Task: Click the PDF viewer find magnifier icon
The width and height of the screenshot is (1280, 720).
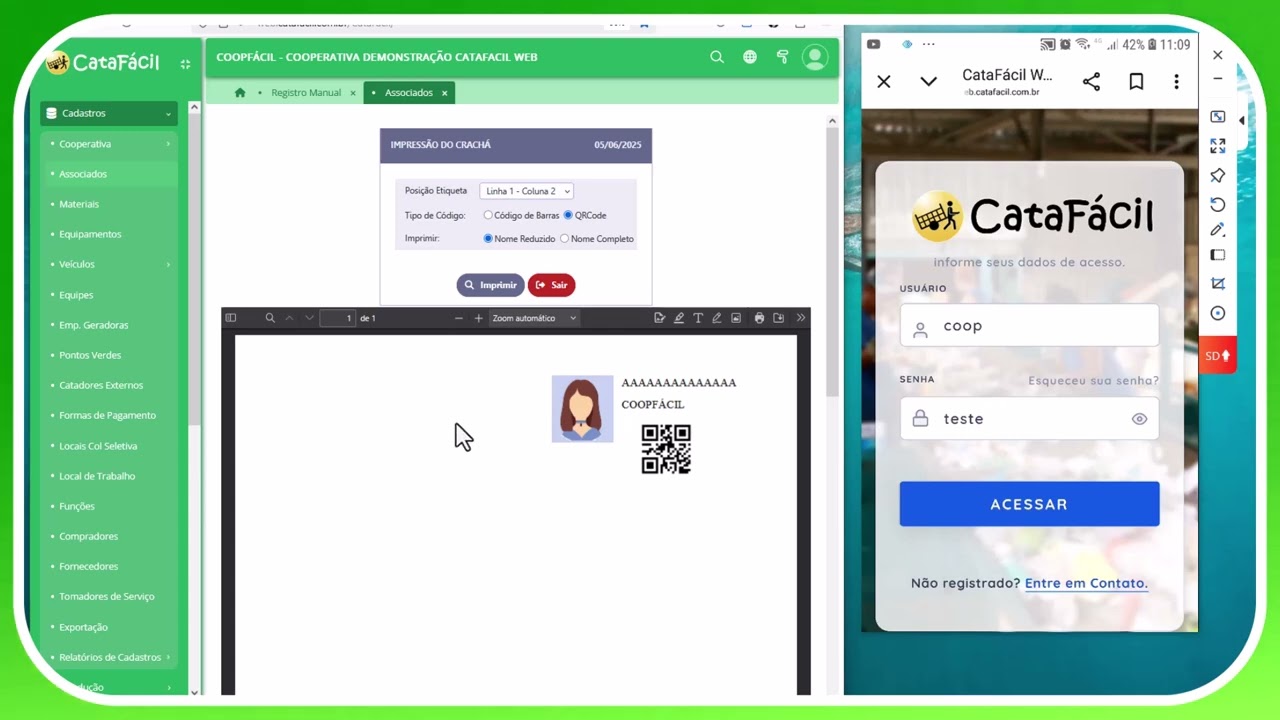Action: point(270,318)
